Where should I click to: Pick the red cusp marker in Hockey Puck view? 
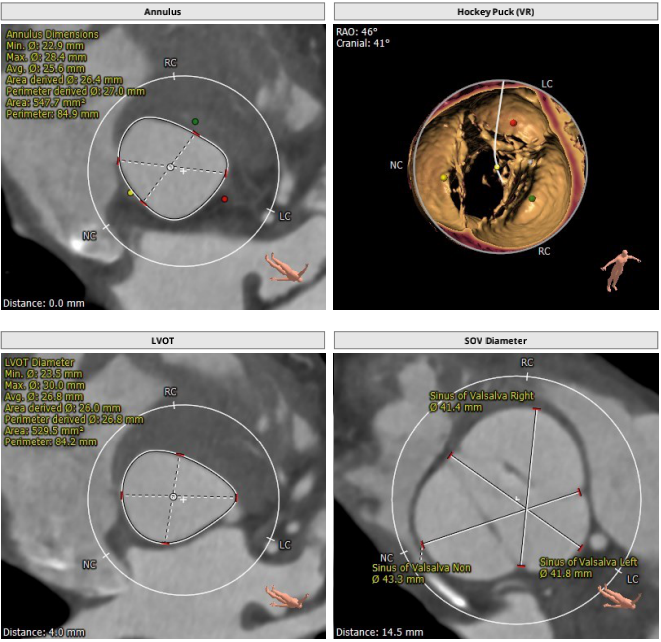tap(513, 122)
